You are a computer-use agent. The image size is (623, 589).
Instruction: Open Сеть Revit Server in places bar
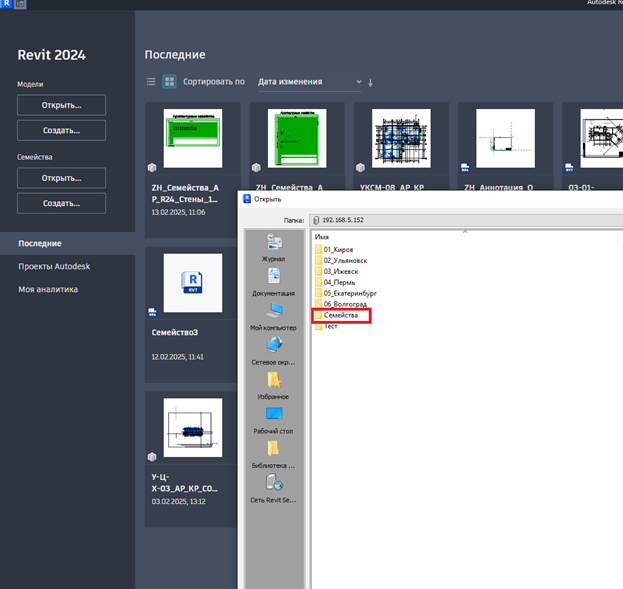(x=273, y=489)
